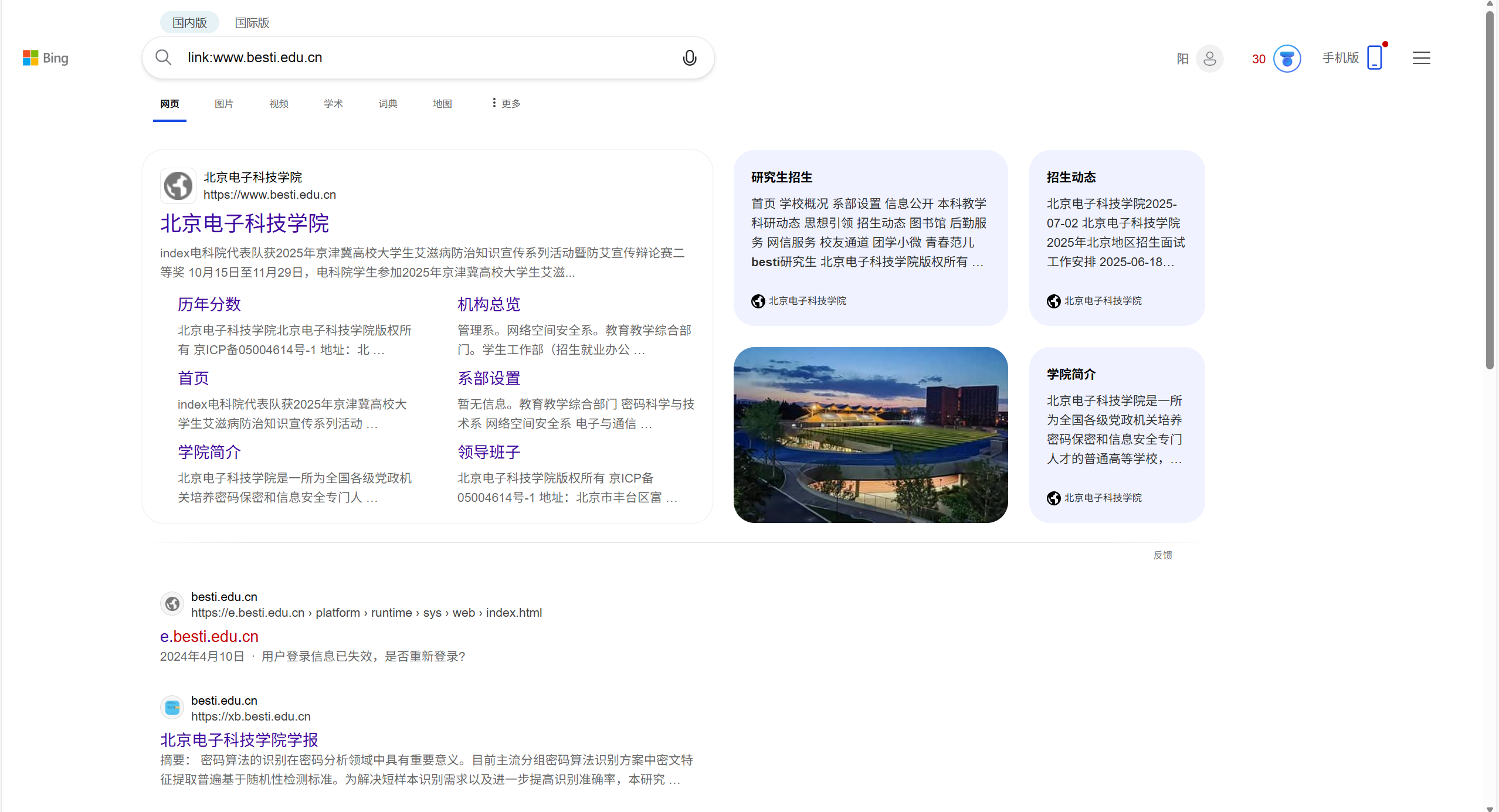
Task: Click globe favicon beside 北京电子科技学院 result
Action: pos(178,186)
